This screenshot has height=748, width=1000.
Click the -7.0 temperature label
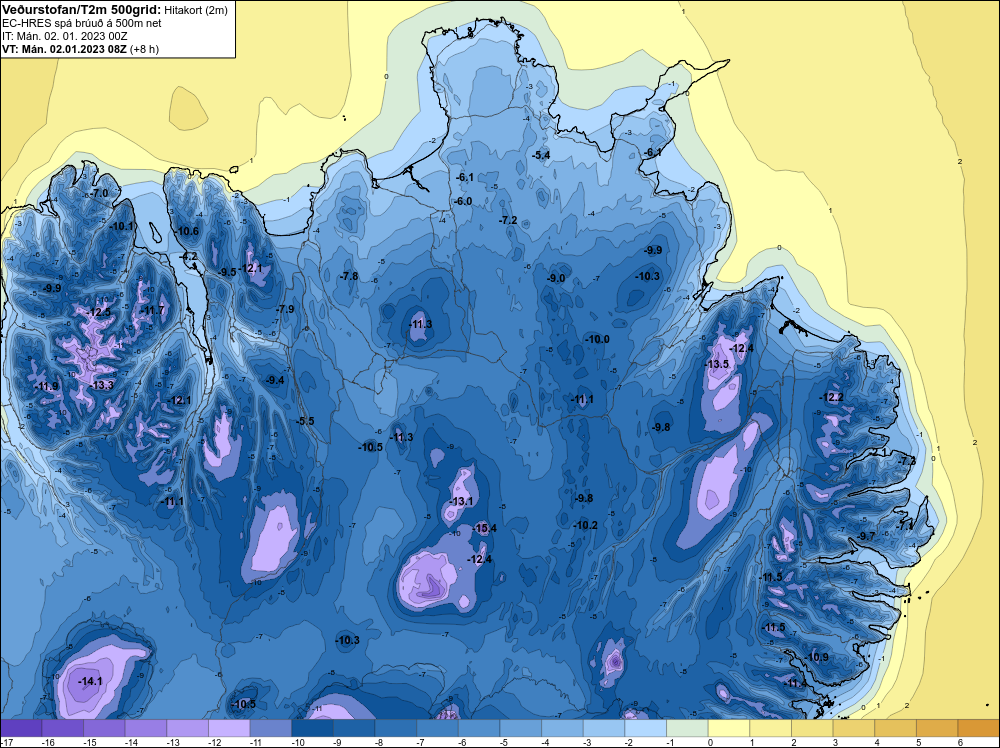[x=99, y=193]
